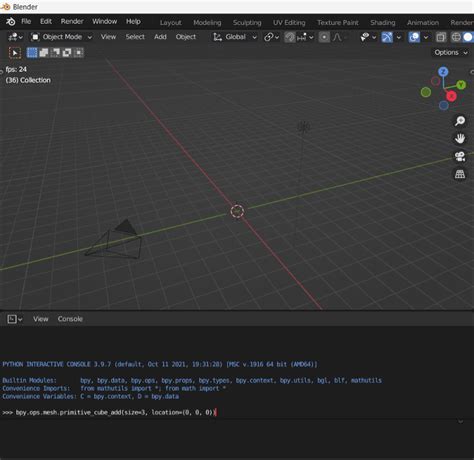Open the 3D viewport editor type dropdown
The image size is (474, 460).
coord(15,37)
